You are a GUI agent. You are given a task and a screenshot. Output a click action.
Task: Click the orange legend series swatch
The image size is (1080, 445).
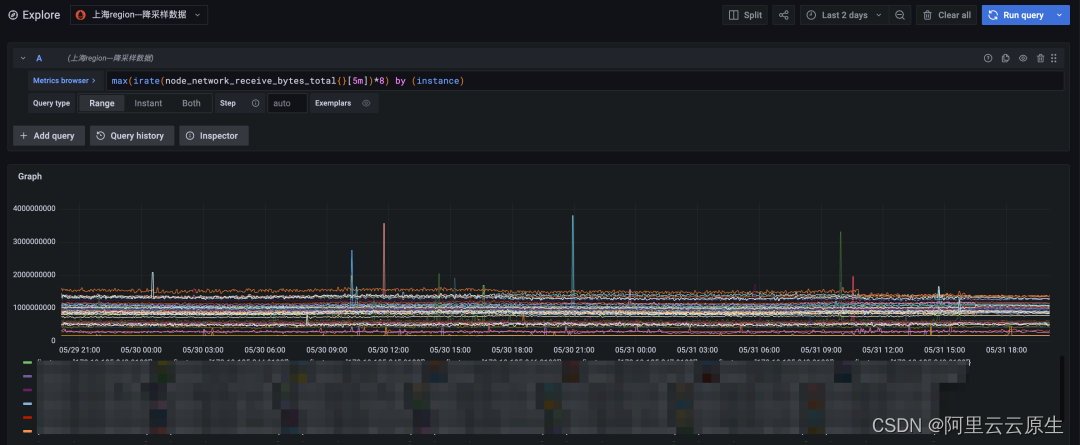point(28,431)
